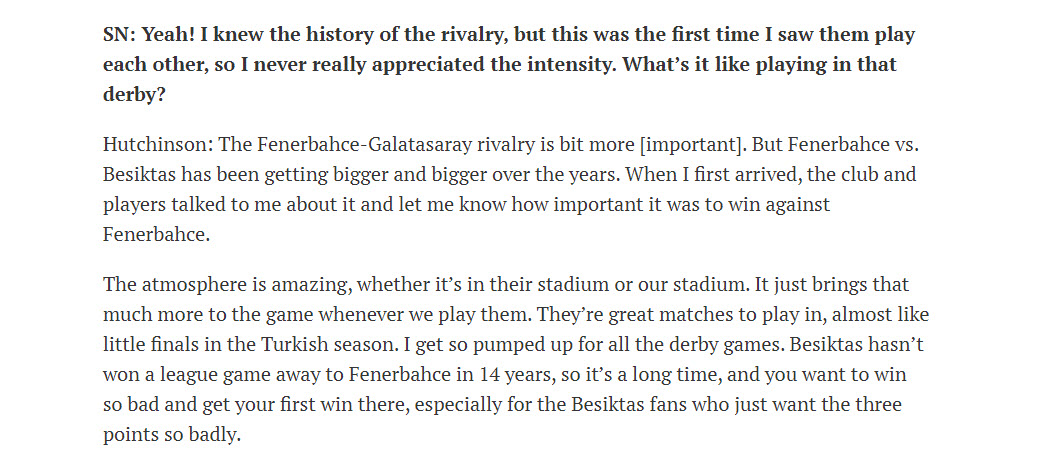This screenshot has width=1055, height=455.
Task: Click the bracketed word '[important]'
Action: 649,143
